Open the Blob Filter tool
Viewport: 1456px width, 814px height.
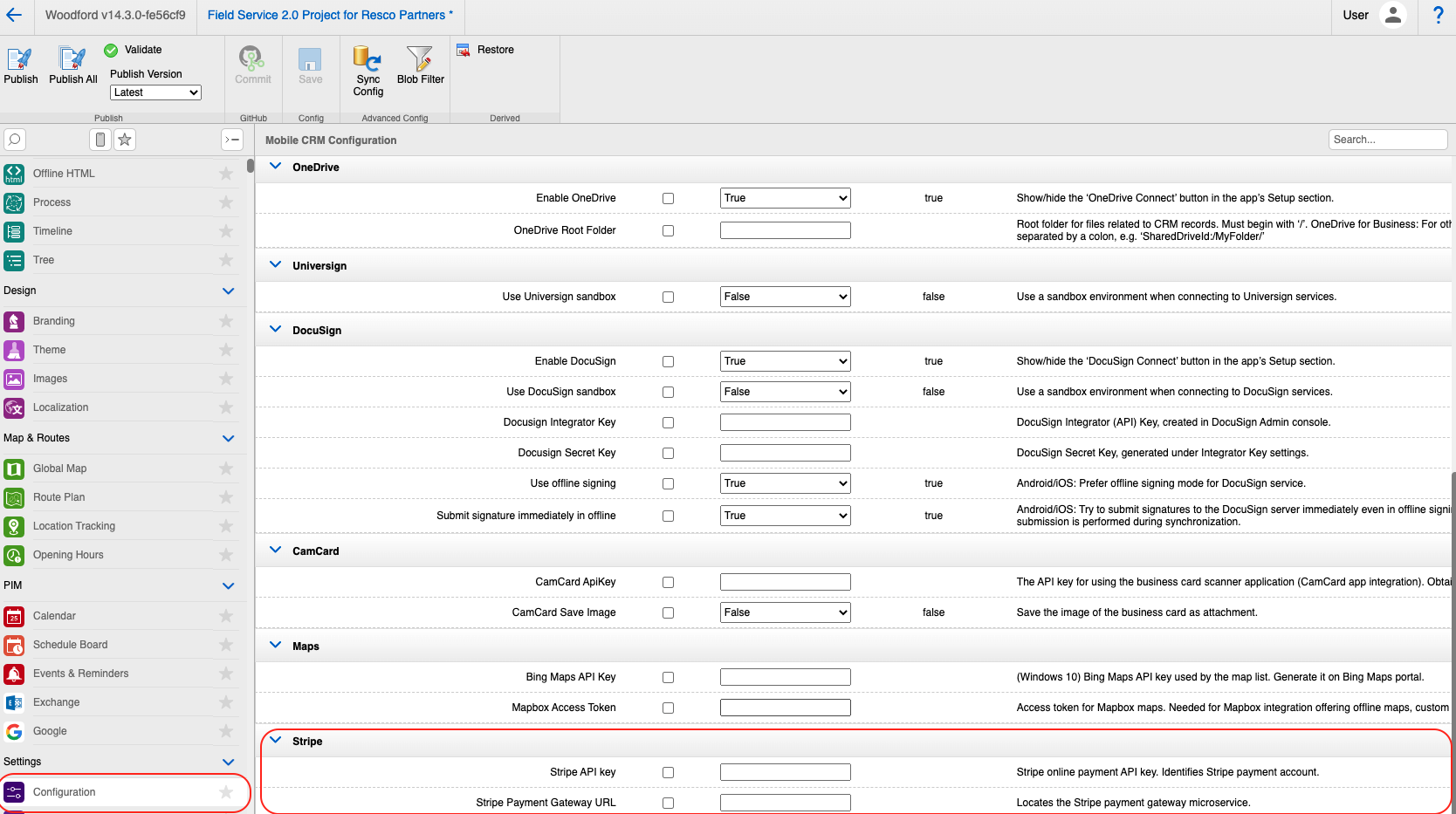tap(420, 65)
